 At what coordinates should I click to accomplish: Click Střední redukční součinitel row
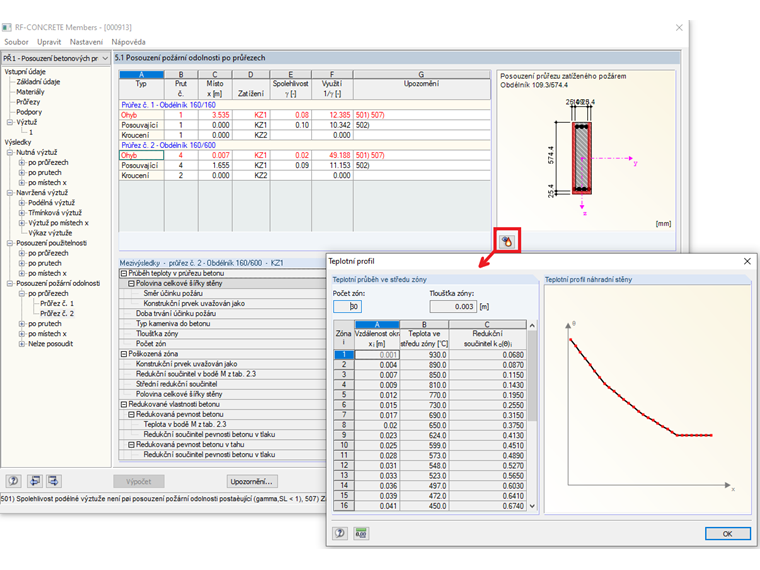tap(223, 384)
